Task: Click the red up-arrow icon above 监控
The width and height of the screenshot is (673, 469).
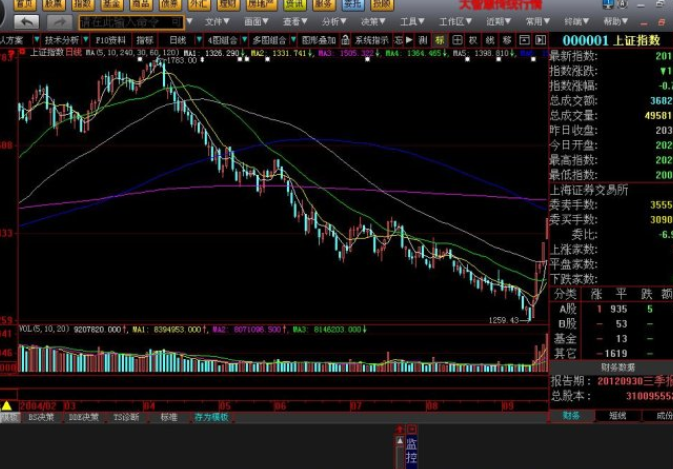Action: point(400,429)
